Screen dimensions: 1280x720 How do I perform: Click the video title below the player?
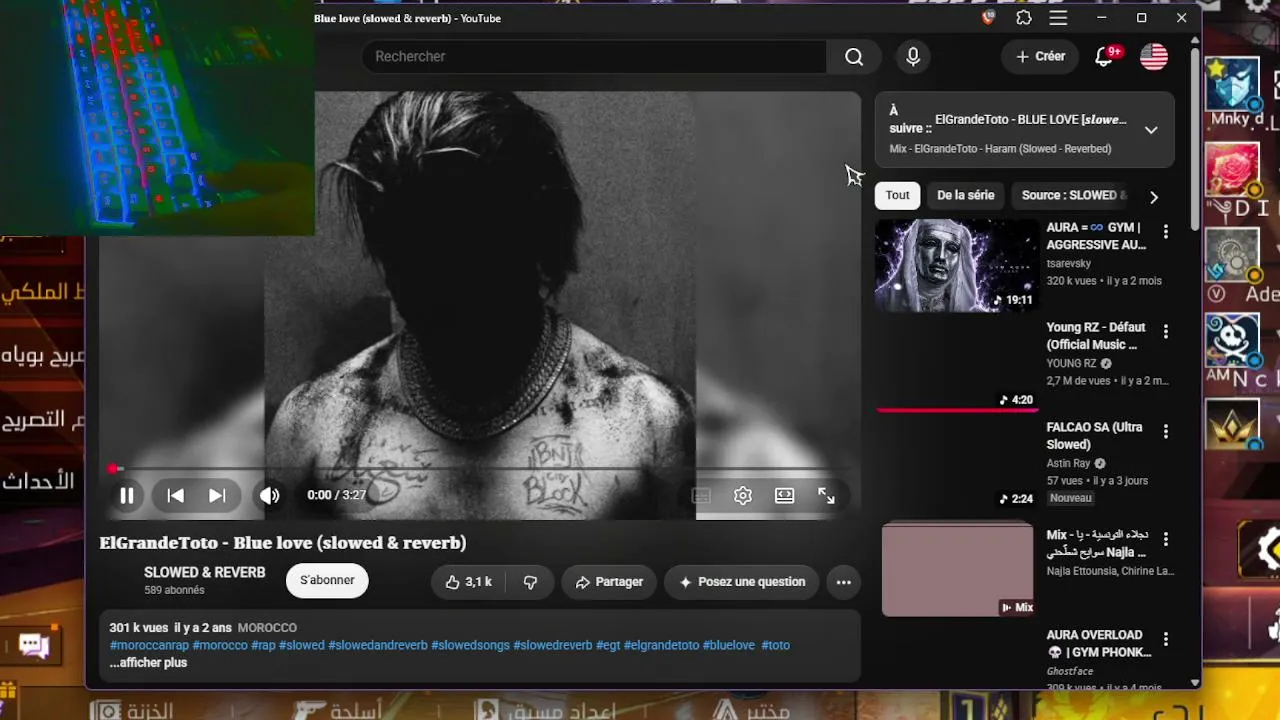click(283, 543)
